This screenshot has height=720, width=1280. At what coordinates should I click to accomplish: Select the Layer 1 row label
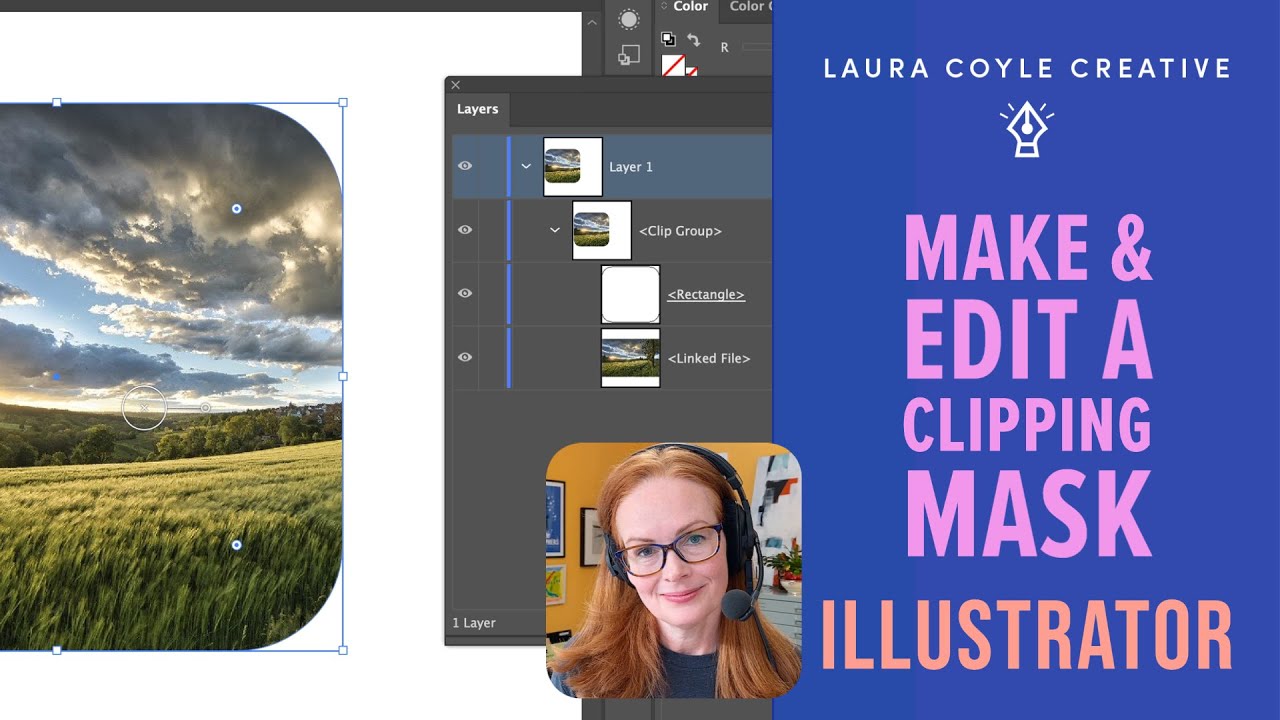(631, 167)
